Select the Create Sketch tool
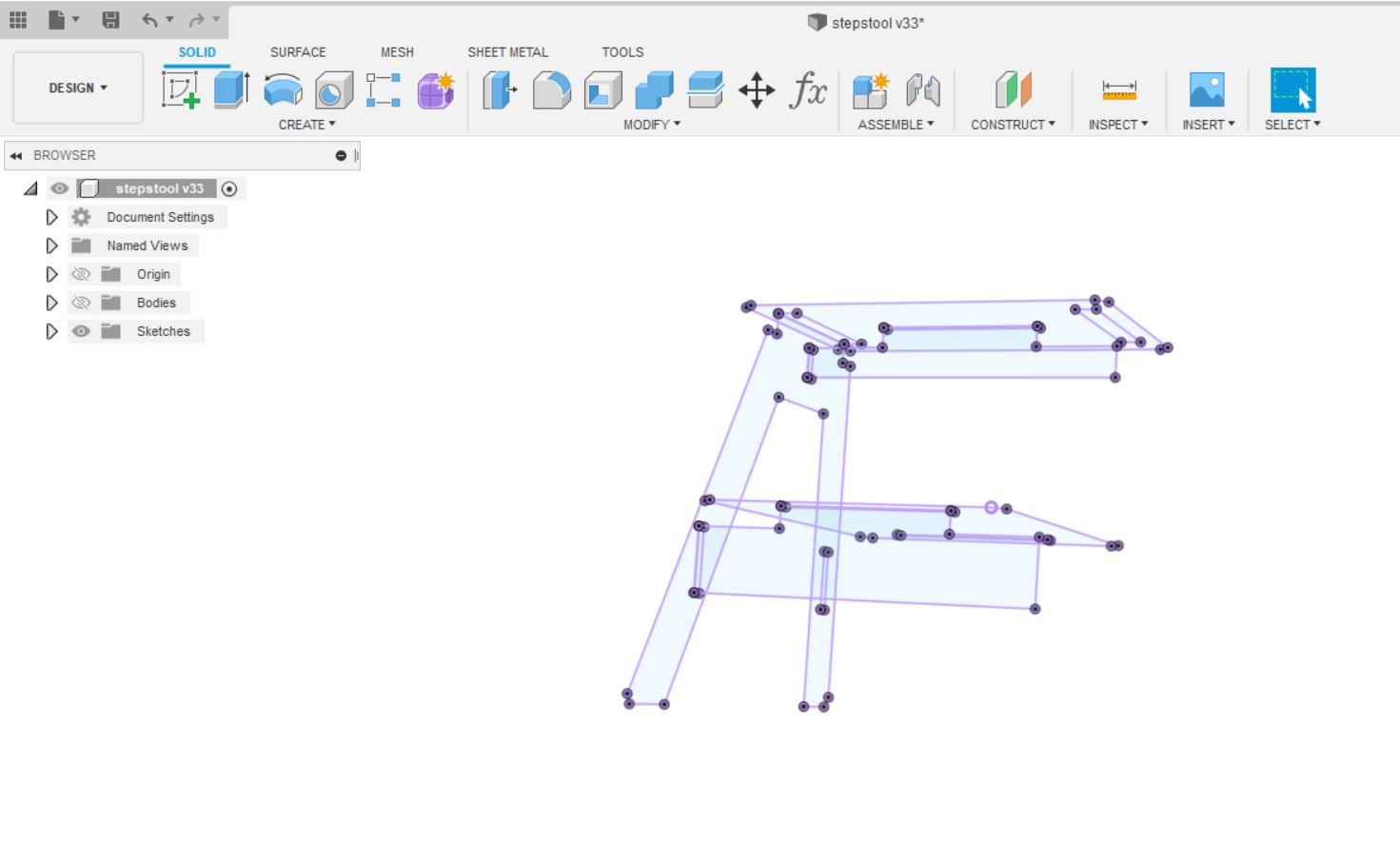Image resolution: width=1400 pixels, height=842 pixels. point(181,90)
